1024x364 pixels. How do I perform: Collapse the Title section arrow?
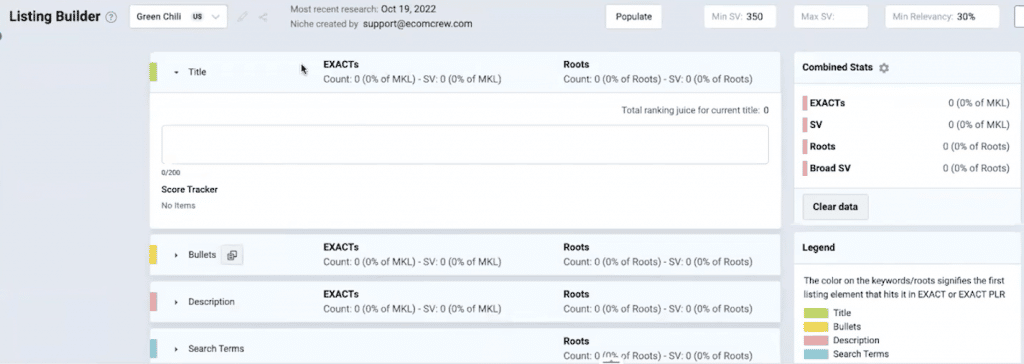(x=176, y=73)
